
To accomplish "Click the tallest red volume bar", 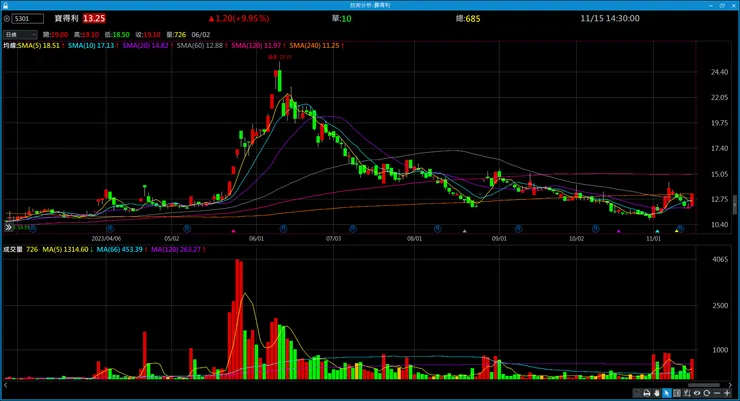I will tap(237, 319).
